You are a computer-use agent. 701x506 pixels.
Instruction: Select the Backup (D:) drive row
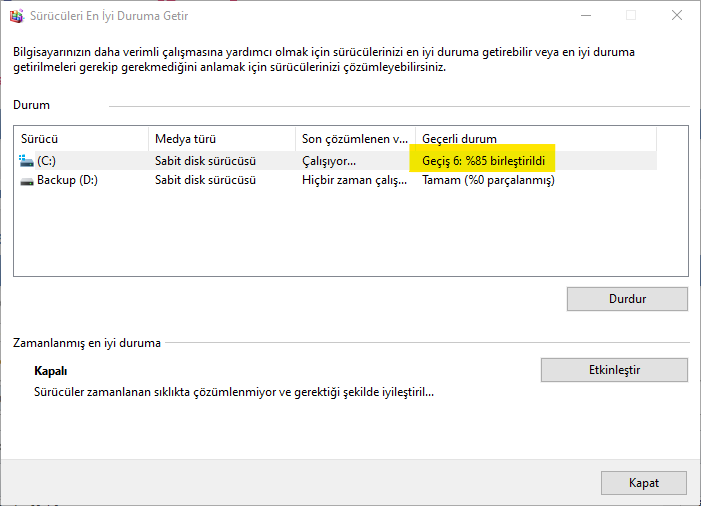point(335,180)
